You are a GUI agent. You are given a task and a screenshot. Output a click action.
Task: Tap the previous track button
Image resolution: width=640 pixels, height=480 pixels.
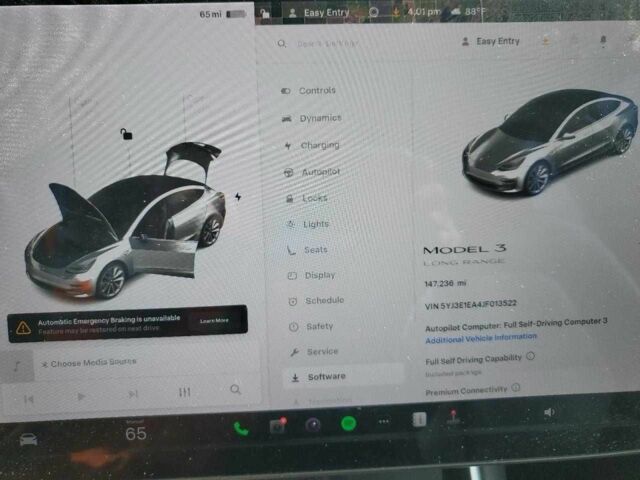coord(29,399)
